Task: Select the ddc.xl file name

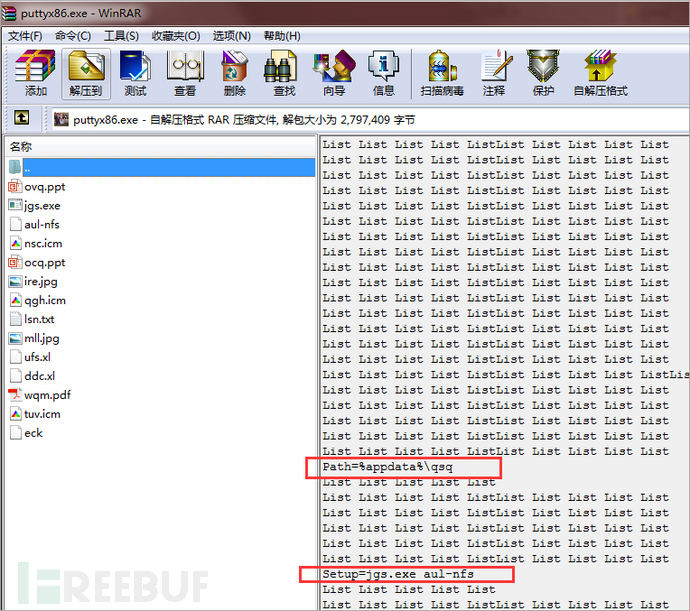Action: tap(40, 376)
